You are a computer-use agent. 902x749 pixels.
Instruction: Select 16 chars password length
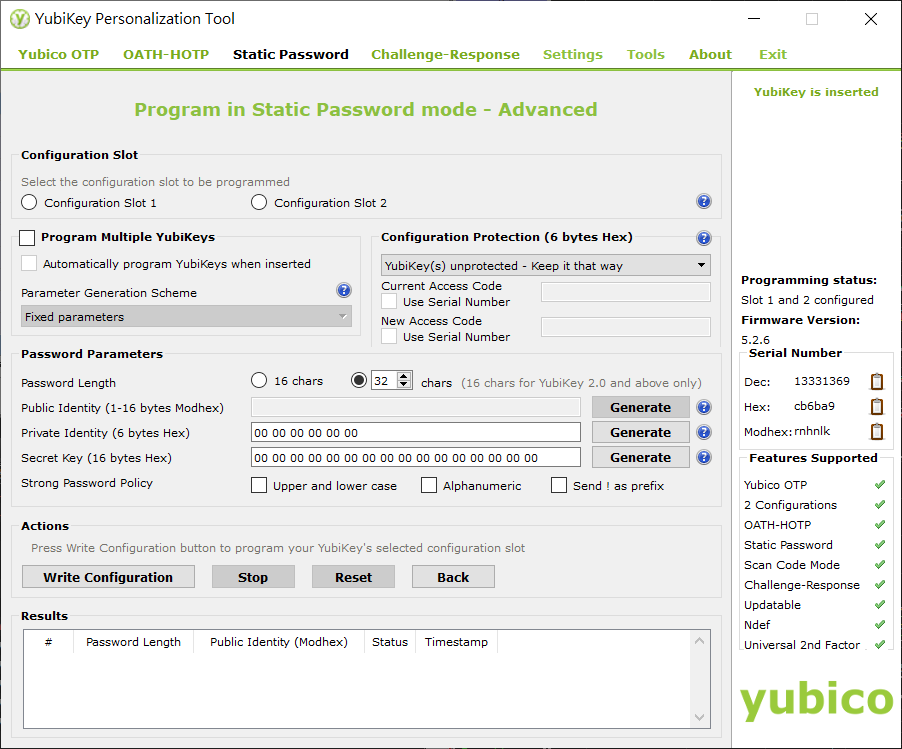click(x=259, y=380)
